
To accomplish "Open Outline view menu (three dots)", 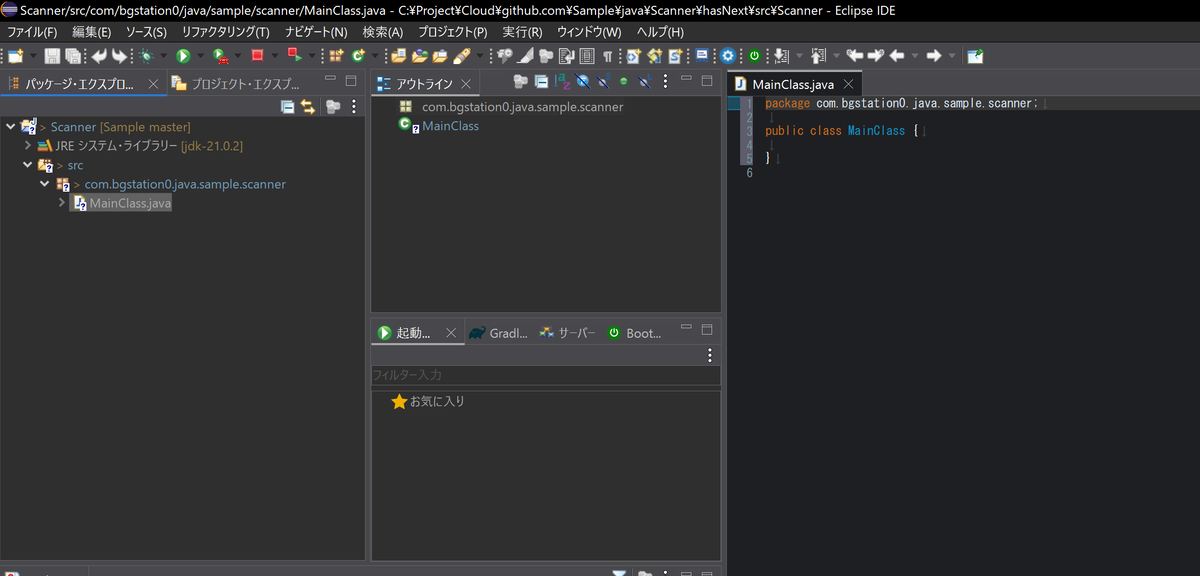I will pos(665,82).
